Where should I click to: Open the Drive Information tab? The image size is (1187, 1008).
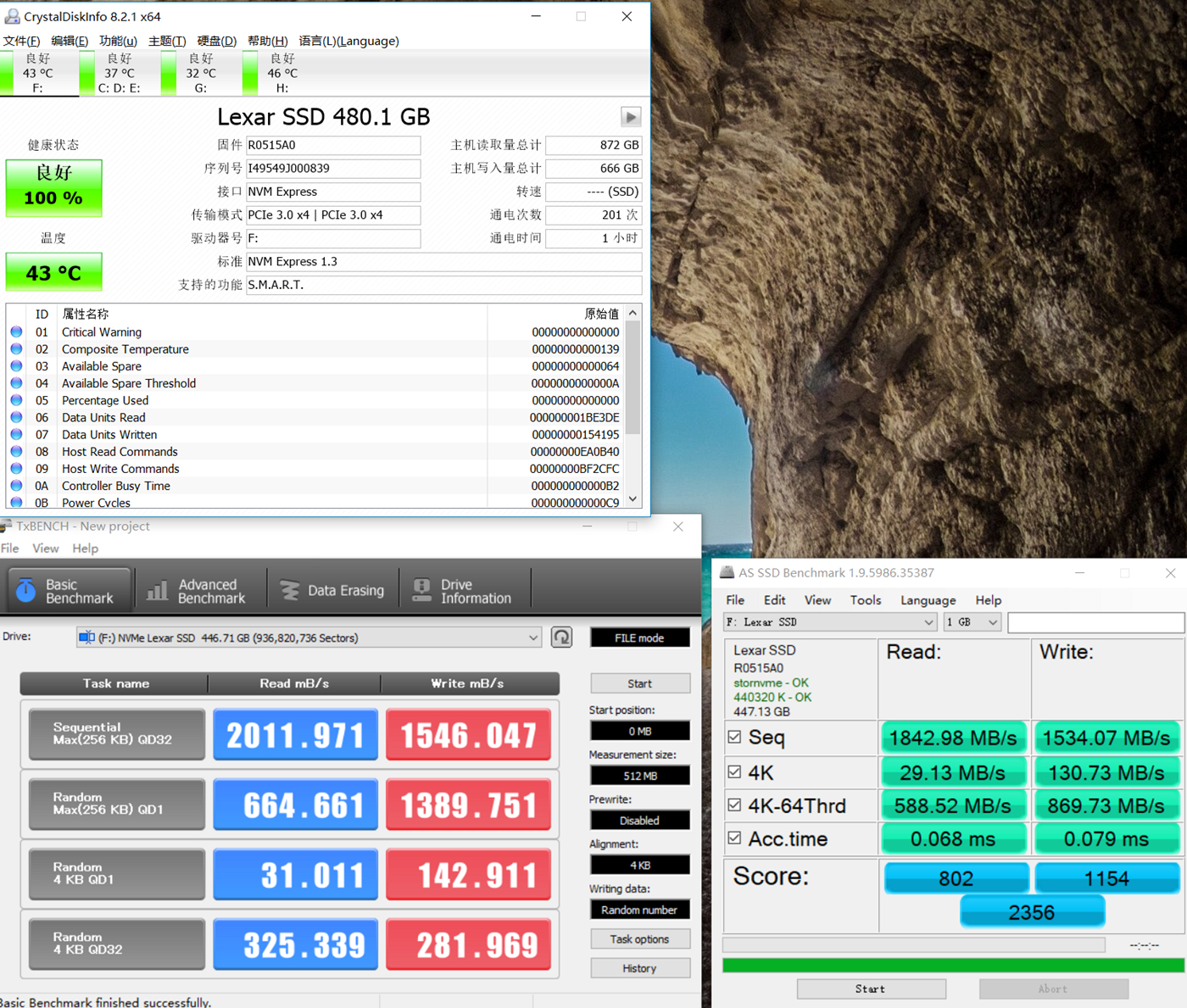pyautogui.click(x=463, y=591)
